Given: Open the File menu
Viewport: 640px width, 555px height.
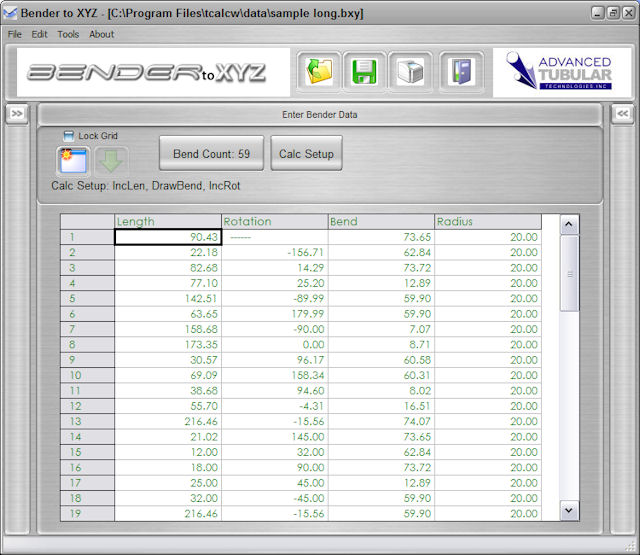Looking at the screenshot, I should point(14,34).
